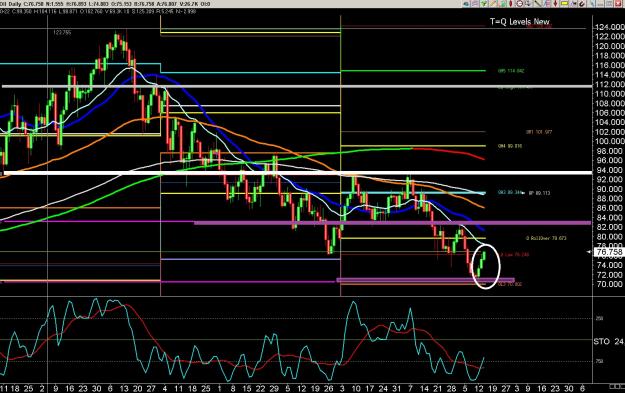Click the last green candlestick near 76
625x393 pixels.
click(484, 255)
